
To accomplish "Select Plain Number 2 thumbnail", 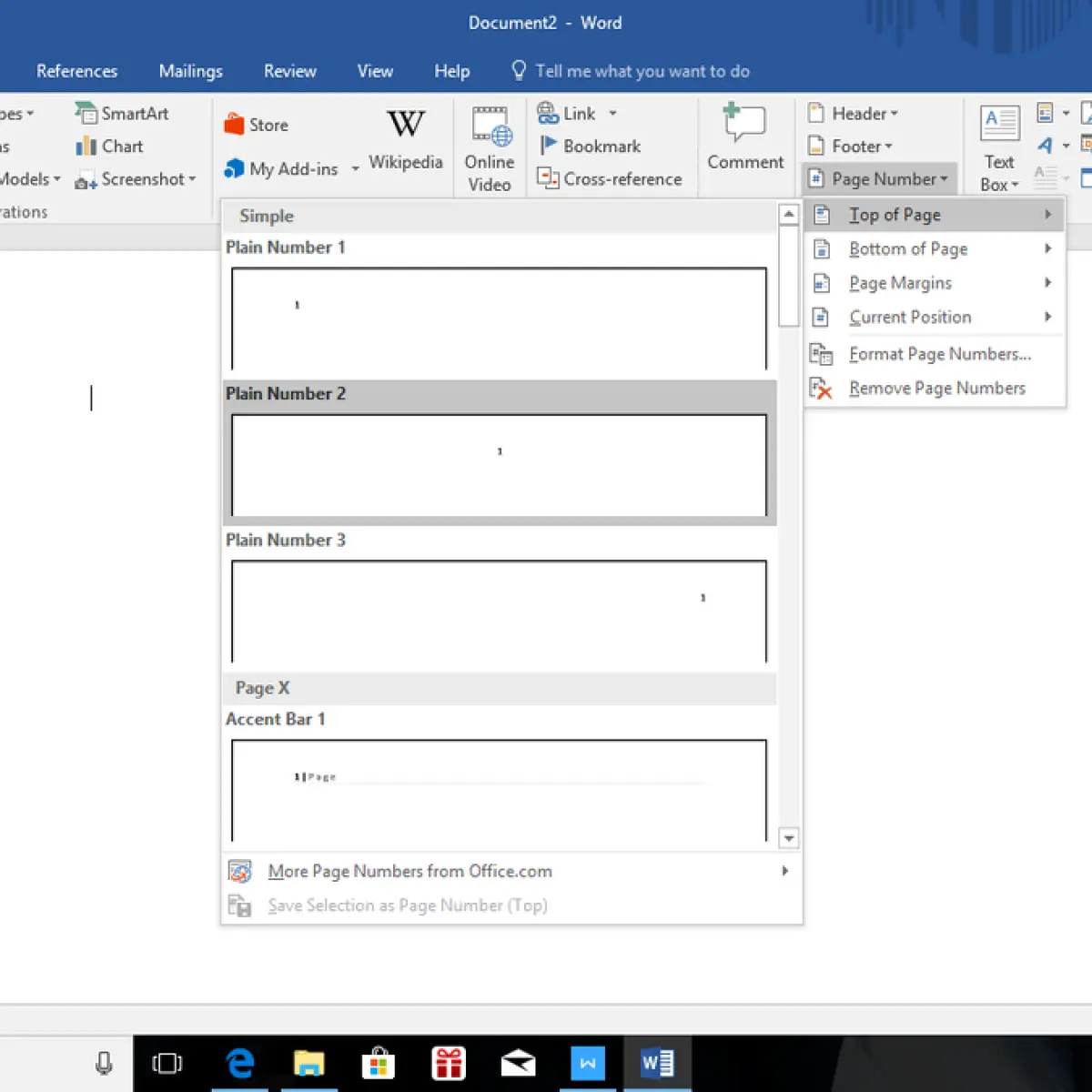I will click(x=499, y=465).
